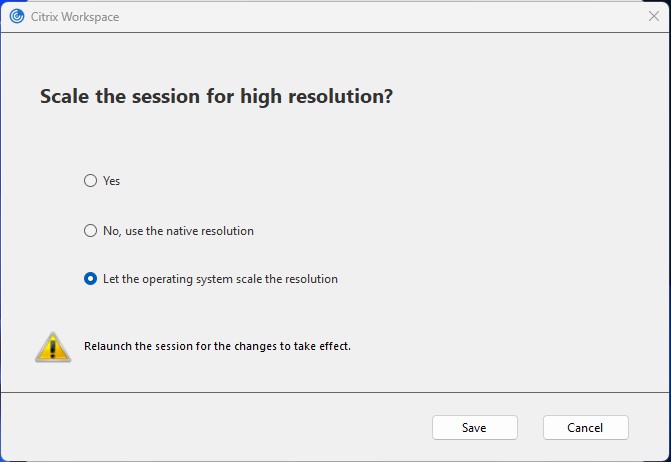
Task: Click blank space between Save and Cancel
Action: pyautogui.click(x=530, y=427)
